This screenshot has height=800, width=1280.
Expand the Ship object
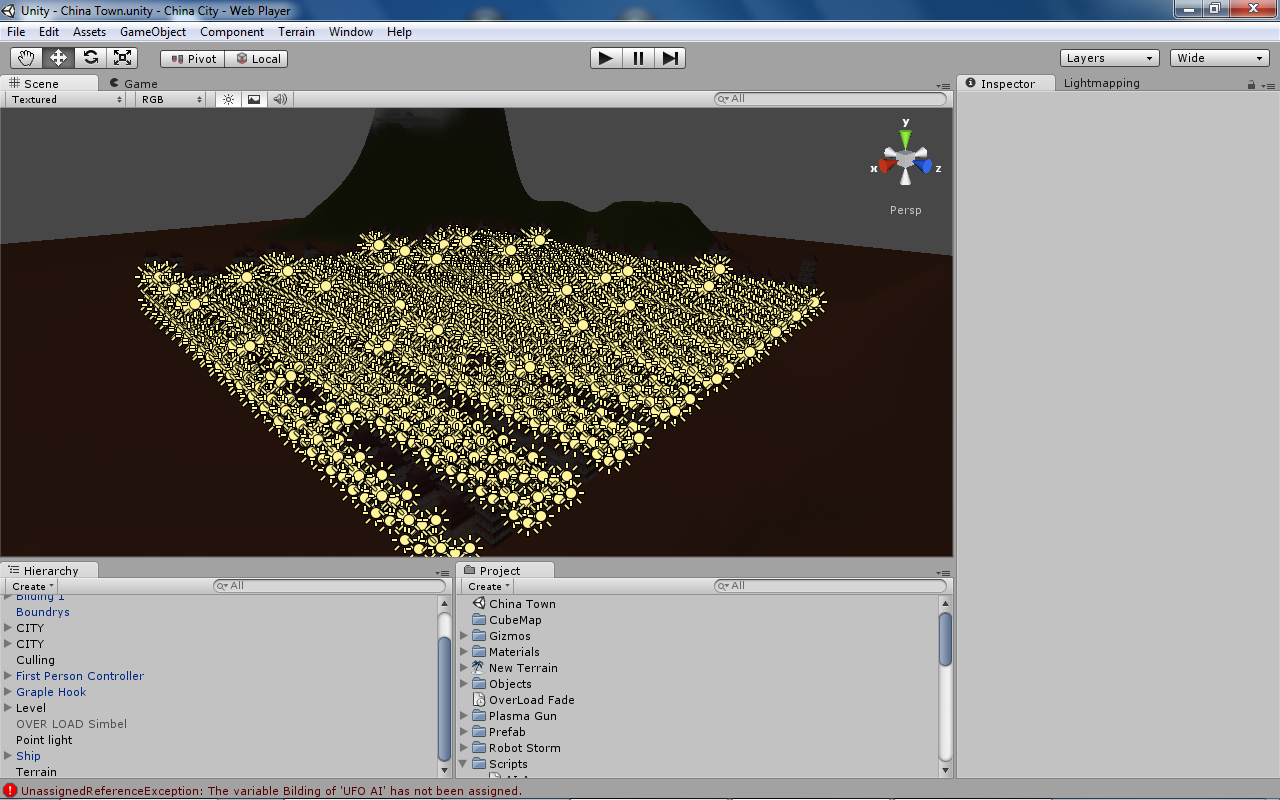[8, 756]
